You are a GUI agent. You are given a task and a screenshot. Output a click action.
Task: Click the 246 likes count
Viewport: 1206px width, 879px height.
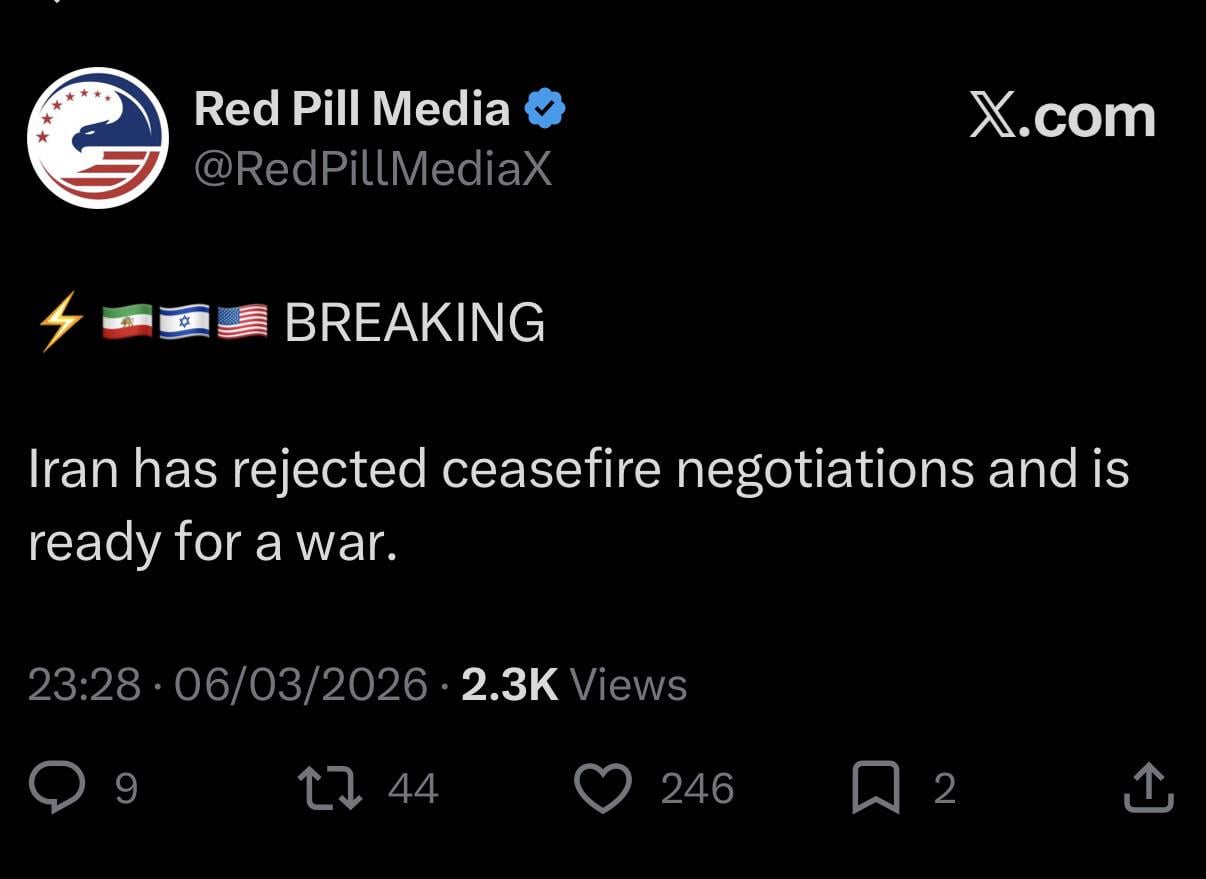pos(697,789)
